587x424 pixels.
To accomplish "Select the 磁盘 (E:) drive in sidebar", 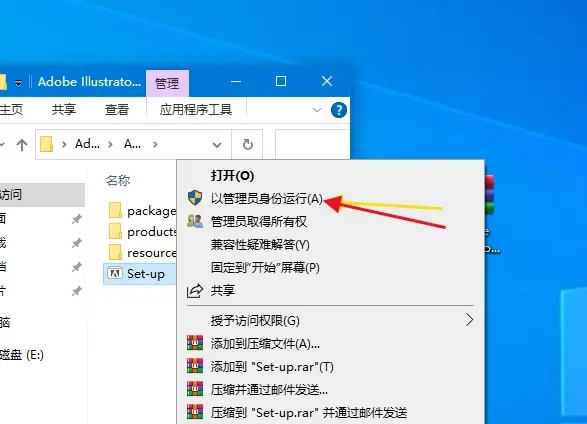I will click(x=22, y=354).
